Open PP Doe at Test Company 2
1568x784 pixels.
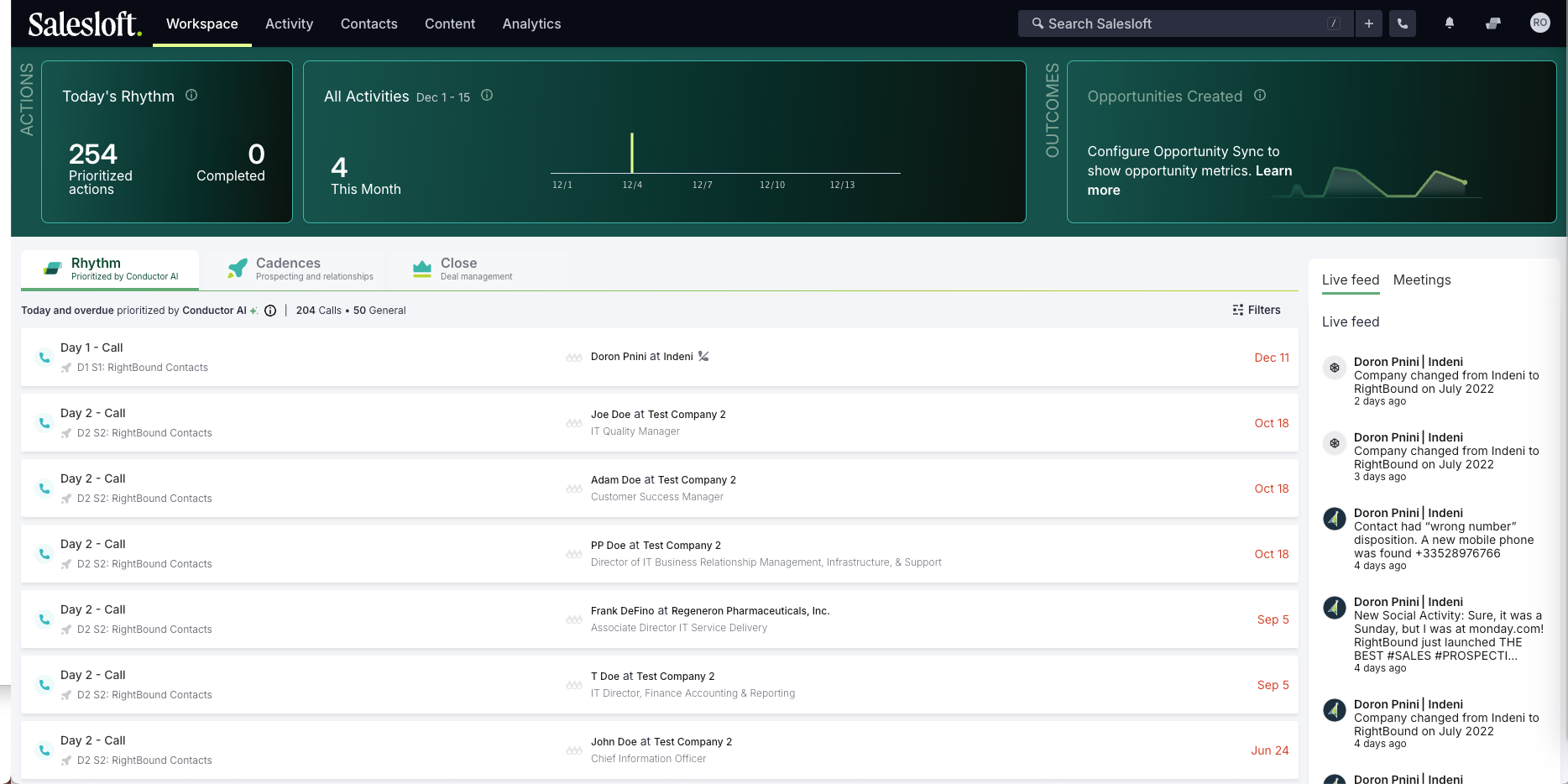[656, 546]
